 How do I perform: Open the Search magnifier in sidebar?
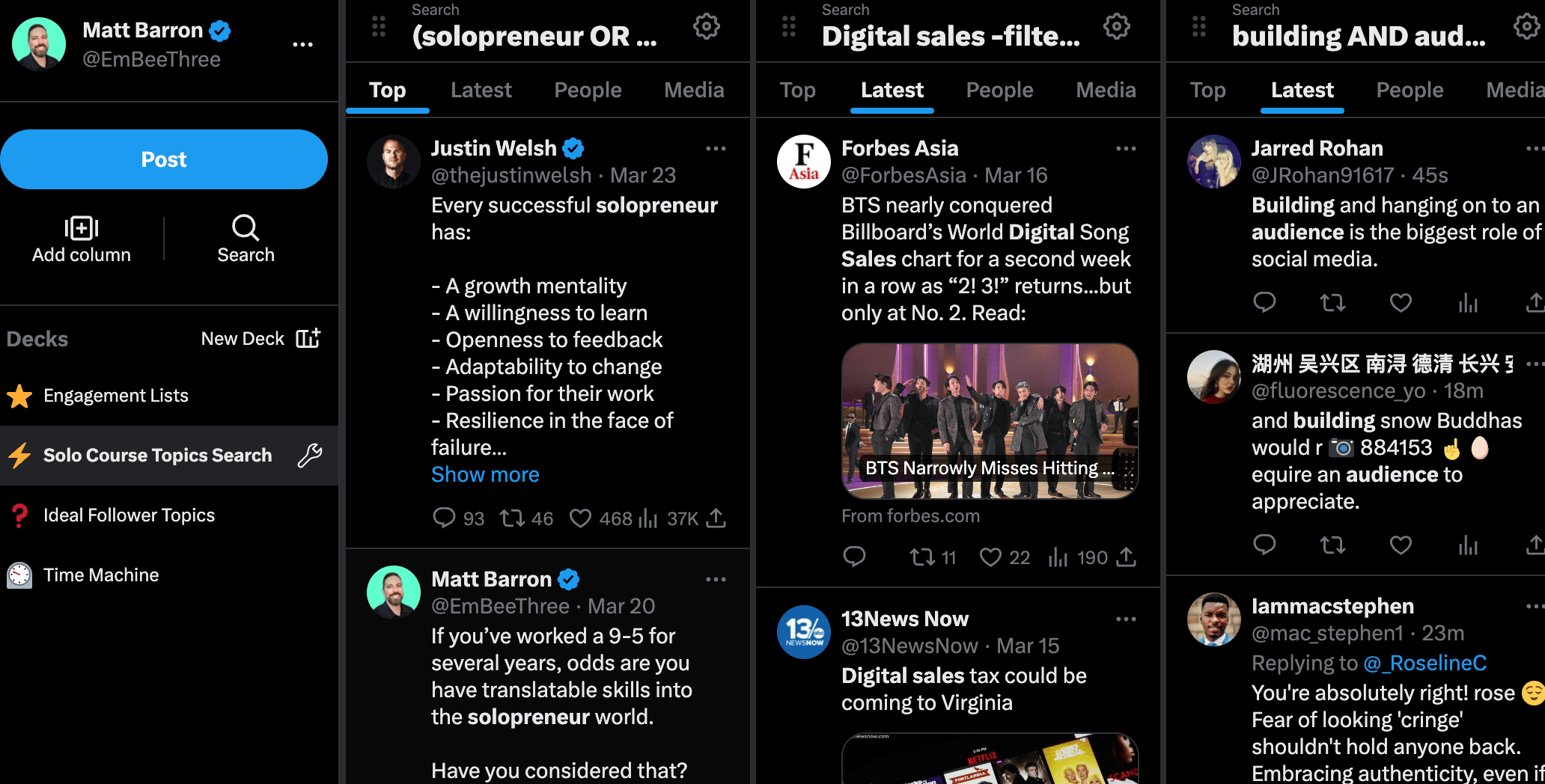(x=245, y=227)
